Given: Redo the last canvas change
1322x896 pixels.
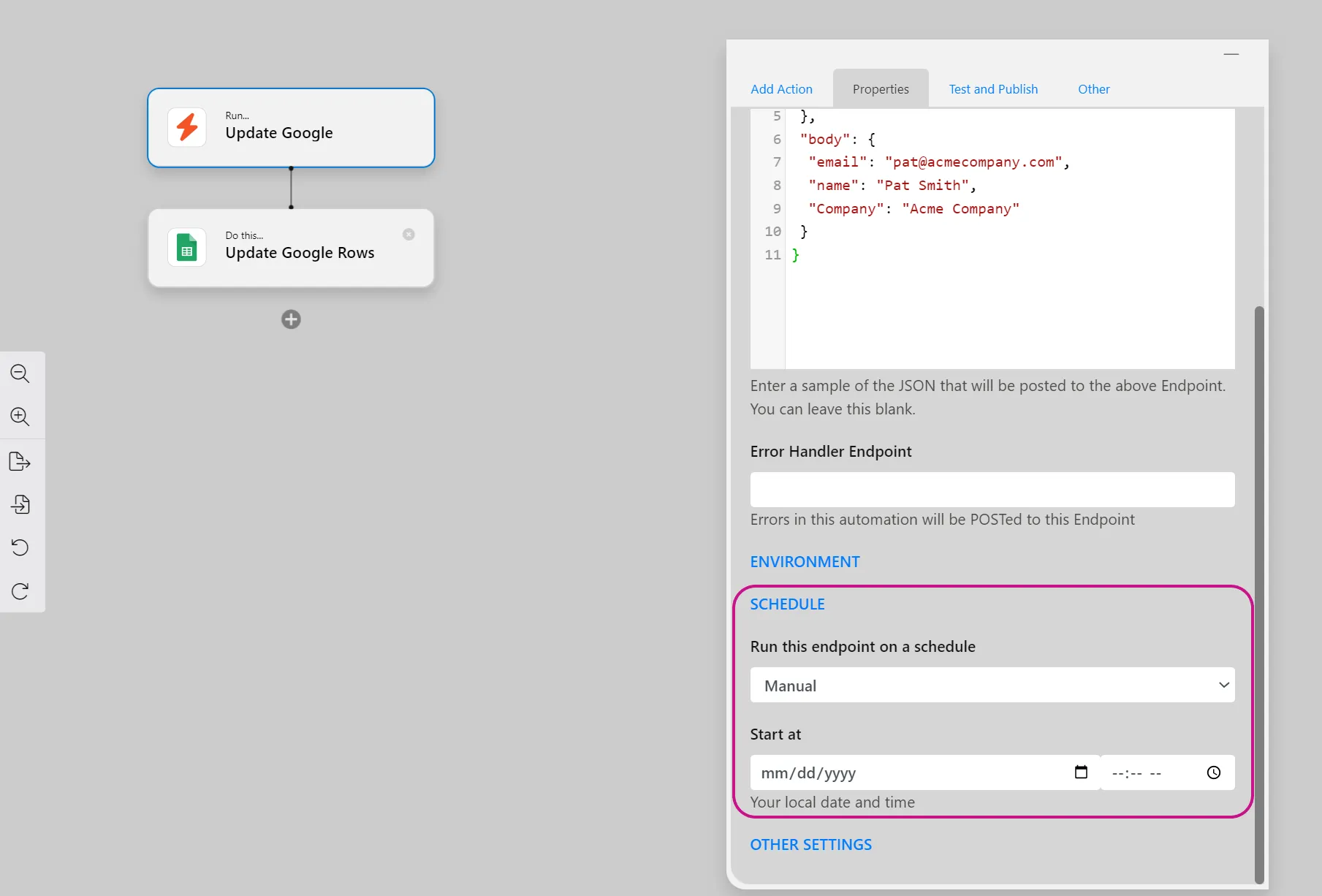Looking at the screenshot, I should (x=20, y=591).
